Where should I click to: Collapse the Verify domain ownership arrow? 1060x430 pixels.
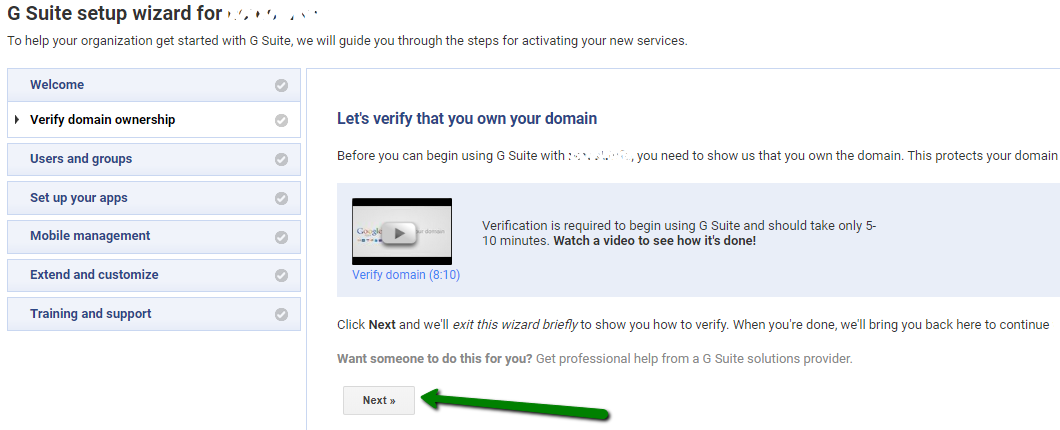[17, 120]
